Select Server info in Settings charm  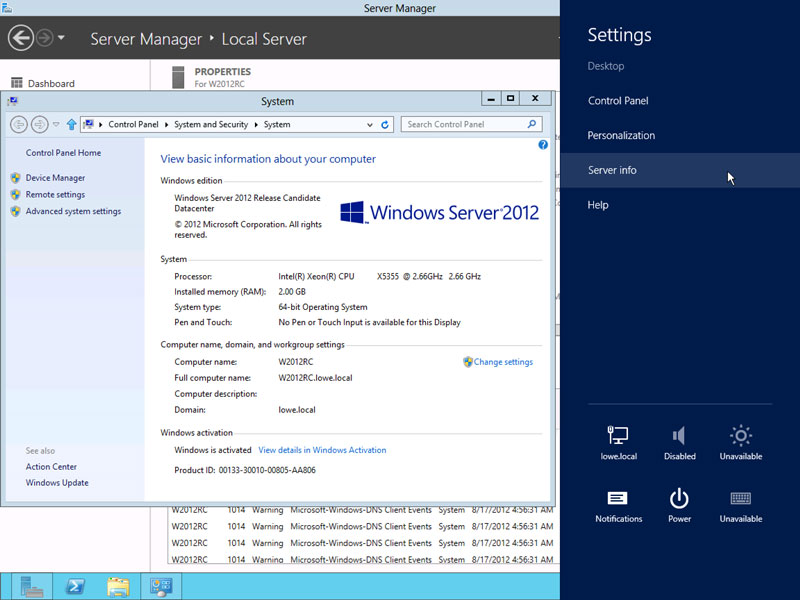680,170
